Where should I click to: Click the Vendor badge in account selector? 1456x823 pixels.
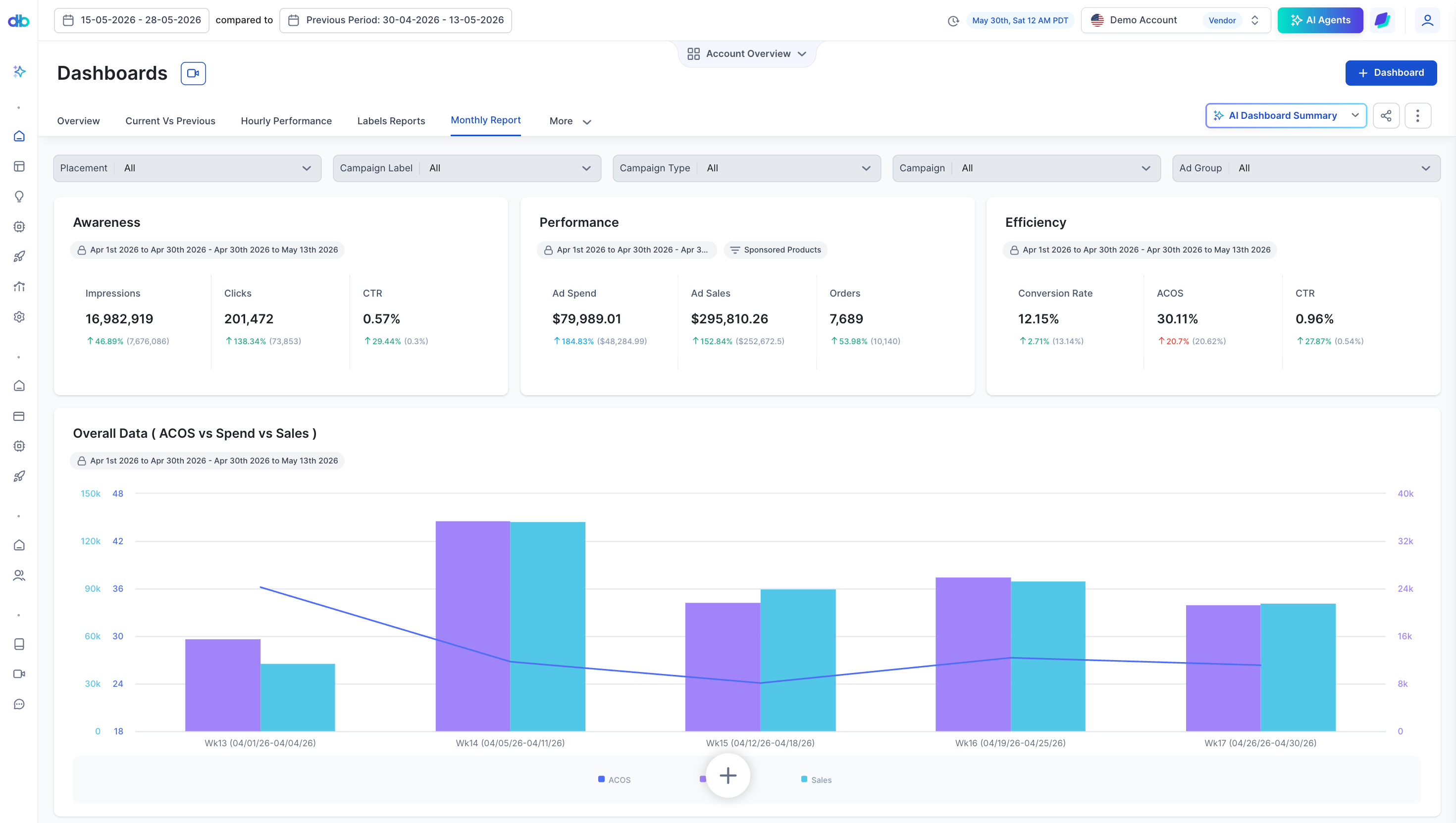tap(1222, 20)
